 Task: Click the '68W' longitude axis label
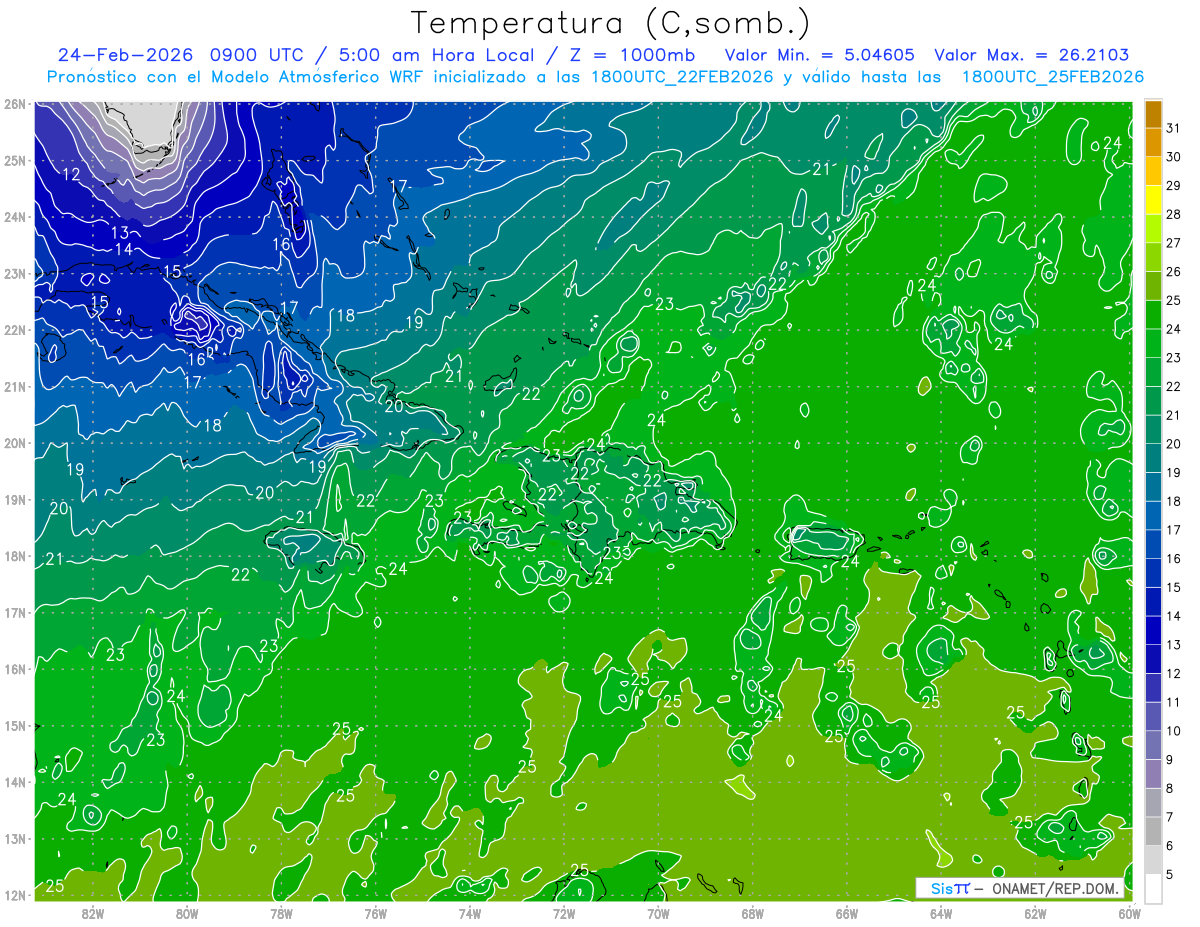[x=752, y=913]
